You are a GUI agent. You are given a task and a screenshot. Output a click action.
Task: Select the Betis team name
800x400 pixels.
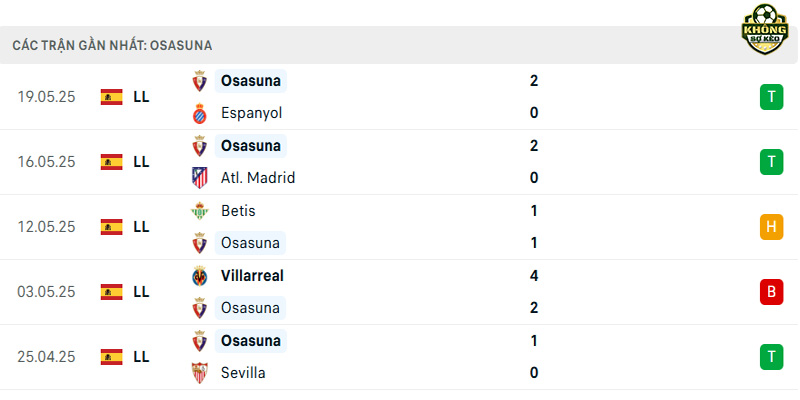[238, 211]
